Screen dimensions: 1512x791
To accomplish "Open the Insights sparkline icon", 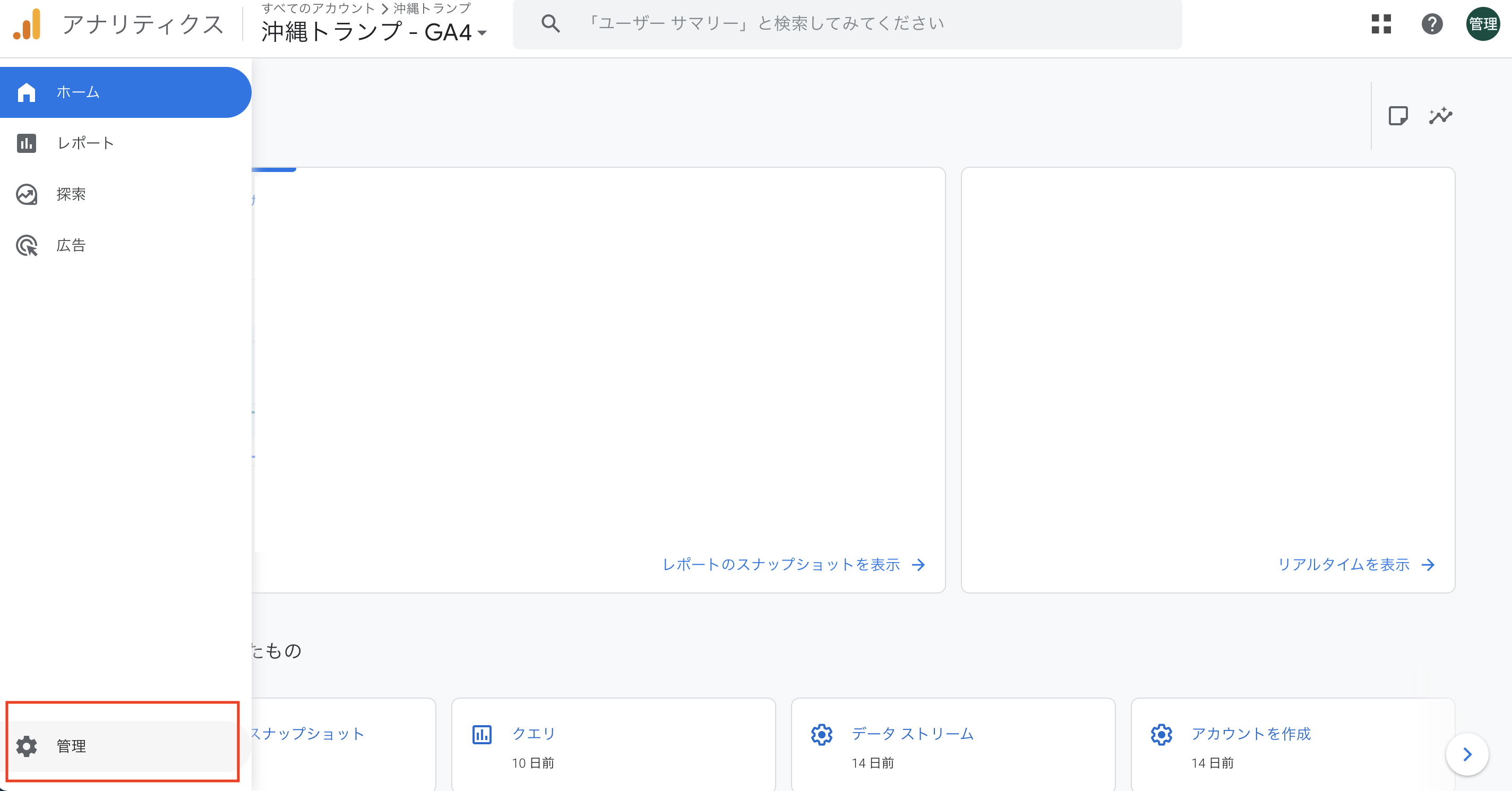I will (x=1440, y=116).
